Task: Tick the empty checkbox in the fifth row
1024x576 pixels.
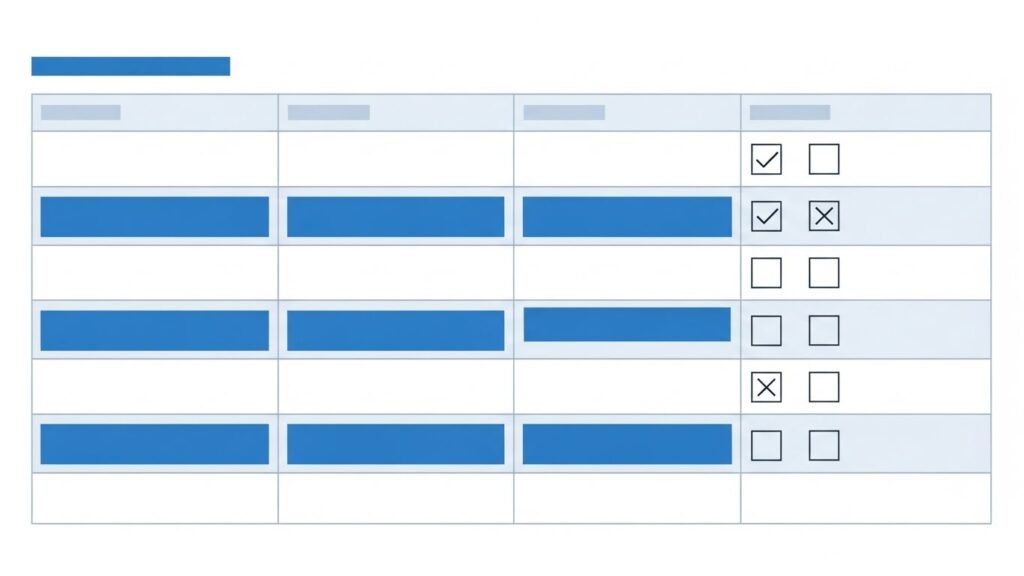Action: coord(824,387)
